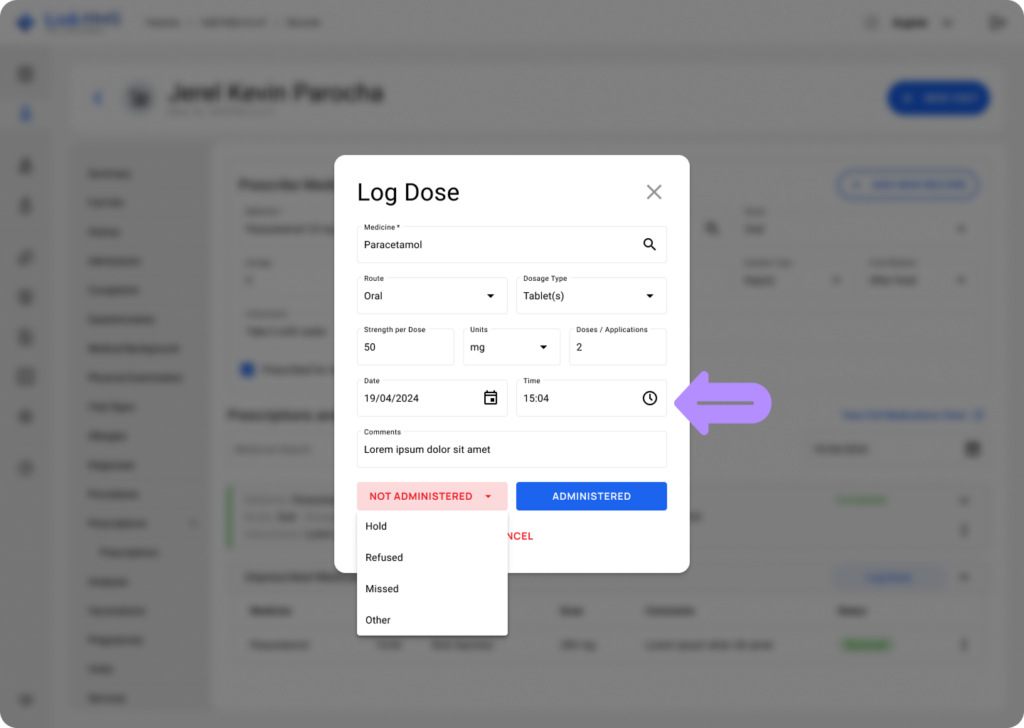Image resolution: width=1024 pixels, height=728 pixels.
Task: Toggle the blue checkbox behind the dialog
Action: (247, 370)
